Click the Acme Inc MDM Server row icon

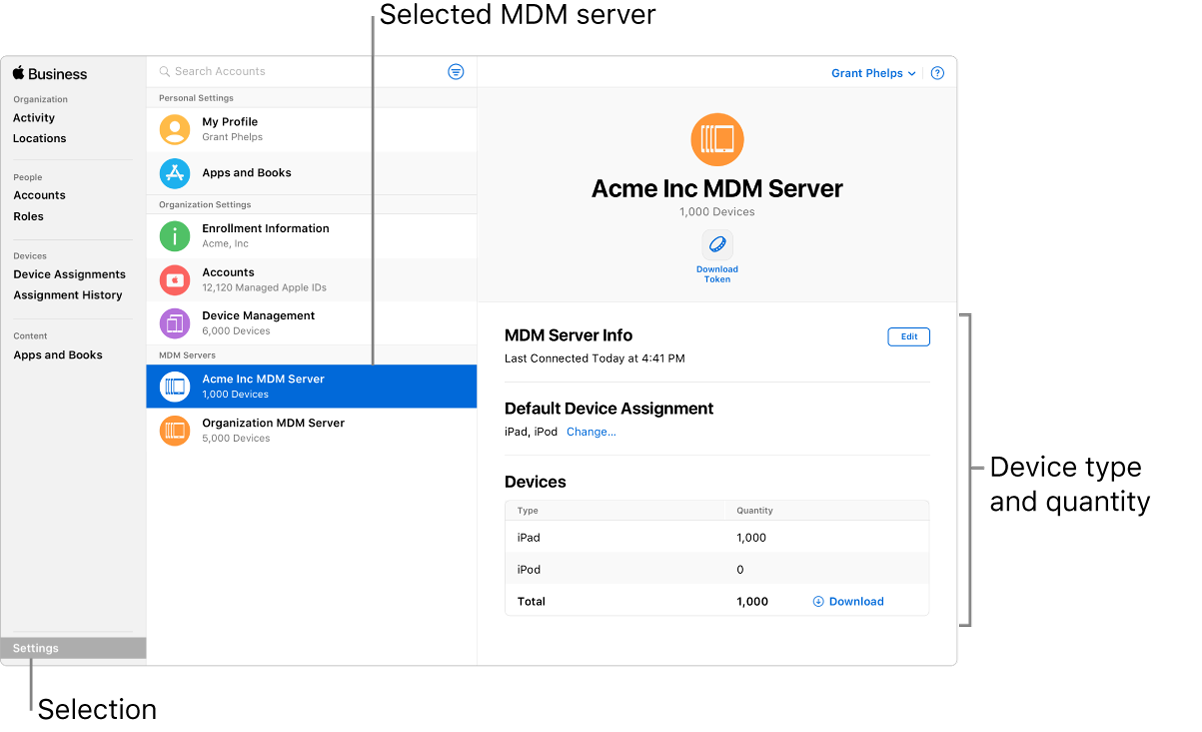(175, 386)
